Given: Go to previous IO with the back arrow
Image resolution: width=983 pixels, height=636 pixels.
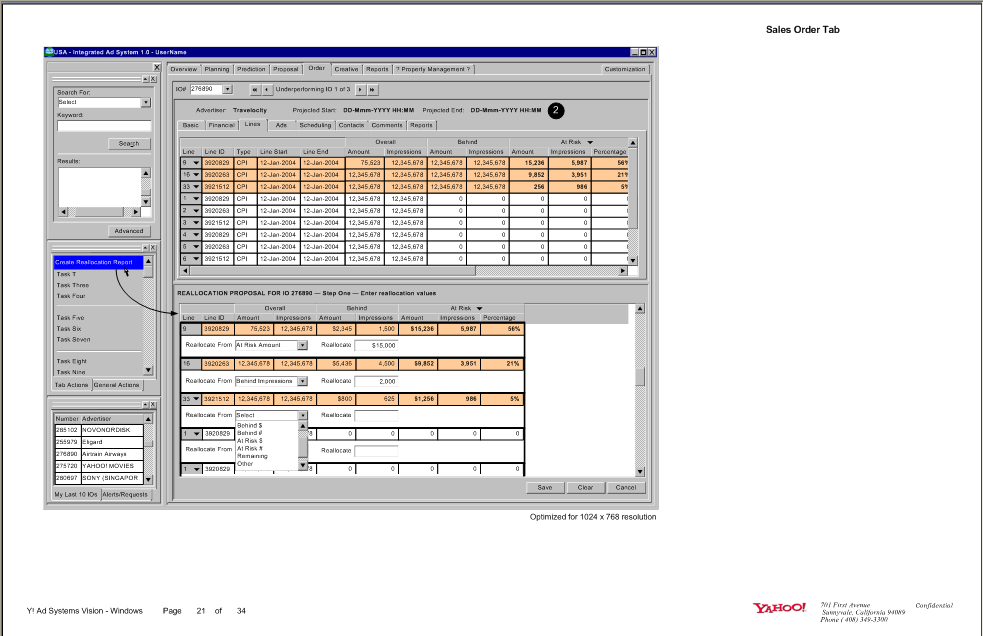Looking at the screenshot, I should (x=268, y=89).
